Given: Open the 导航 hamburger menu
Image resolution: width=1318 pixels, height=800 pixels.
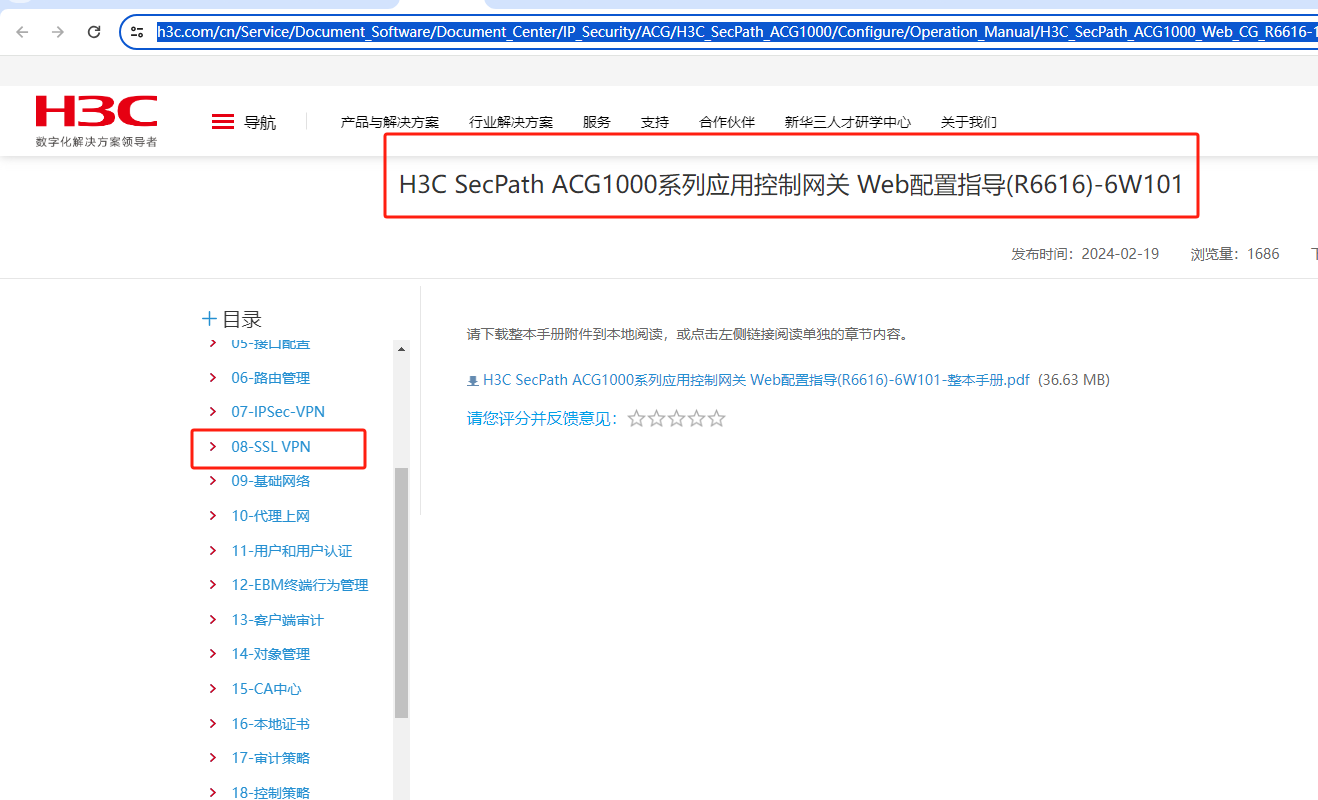Looking at the screenshot, I should point(243,122).
